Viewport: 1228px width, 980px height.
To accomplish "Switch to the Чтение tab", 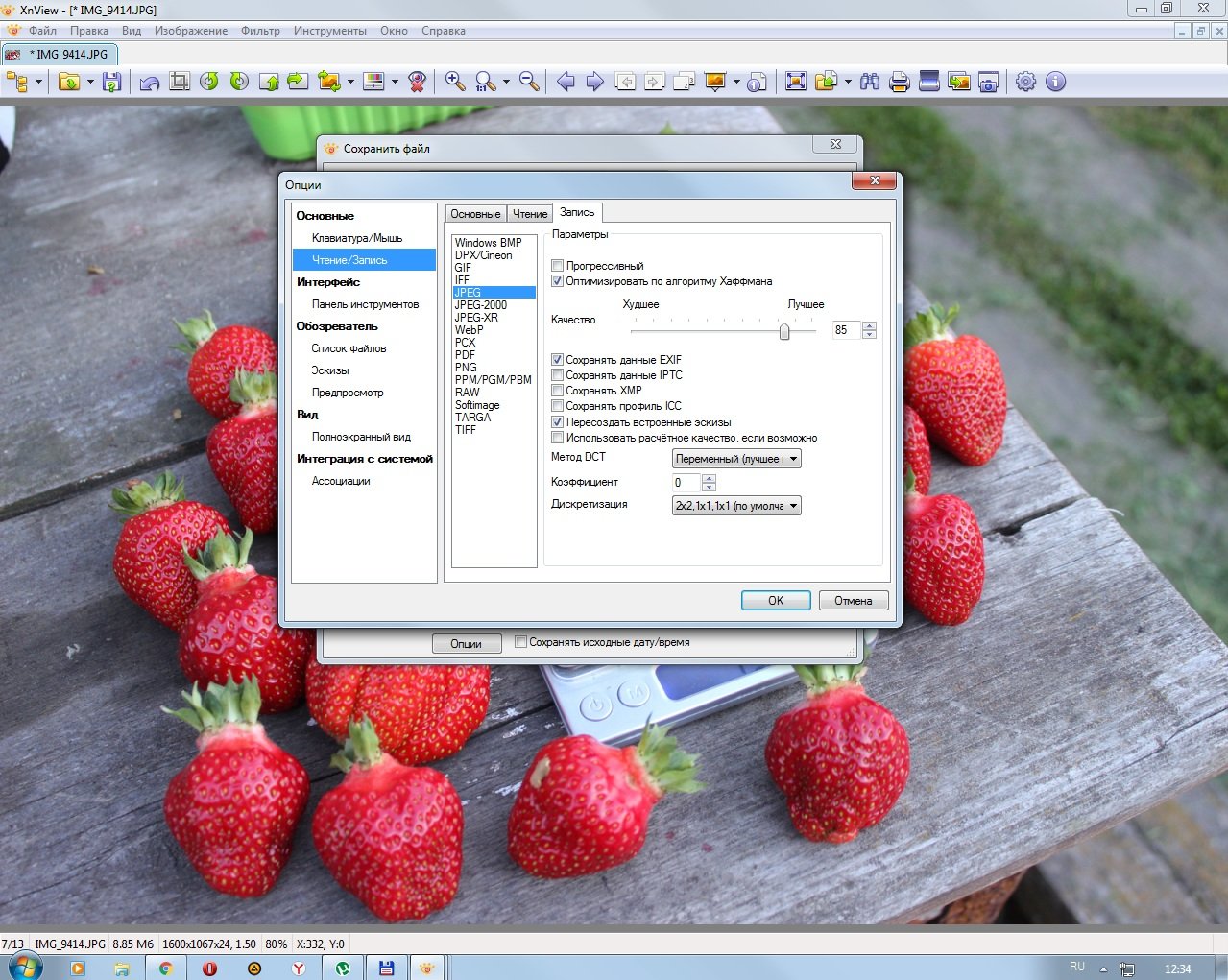I will tap(530, 214).
